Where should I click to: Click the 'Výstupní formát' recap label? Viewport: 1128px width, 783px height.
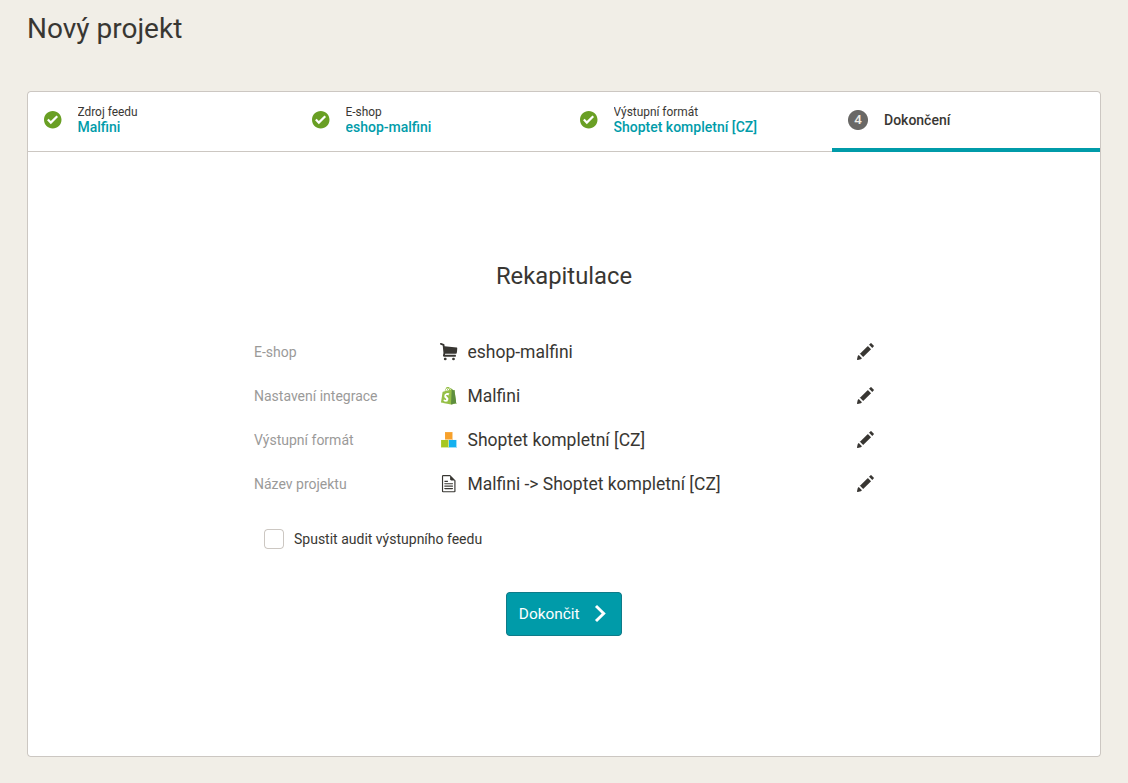304,440
